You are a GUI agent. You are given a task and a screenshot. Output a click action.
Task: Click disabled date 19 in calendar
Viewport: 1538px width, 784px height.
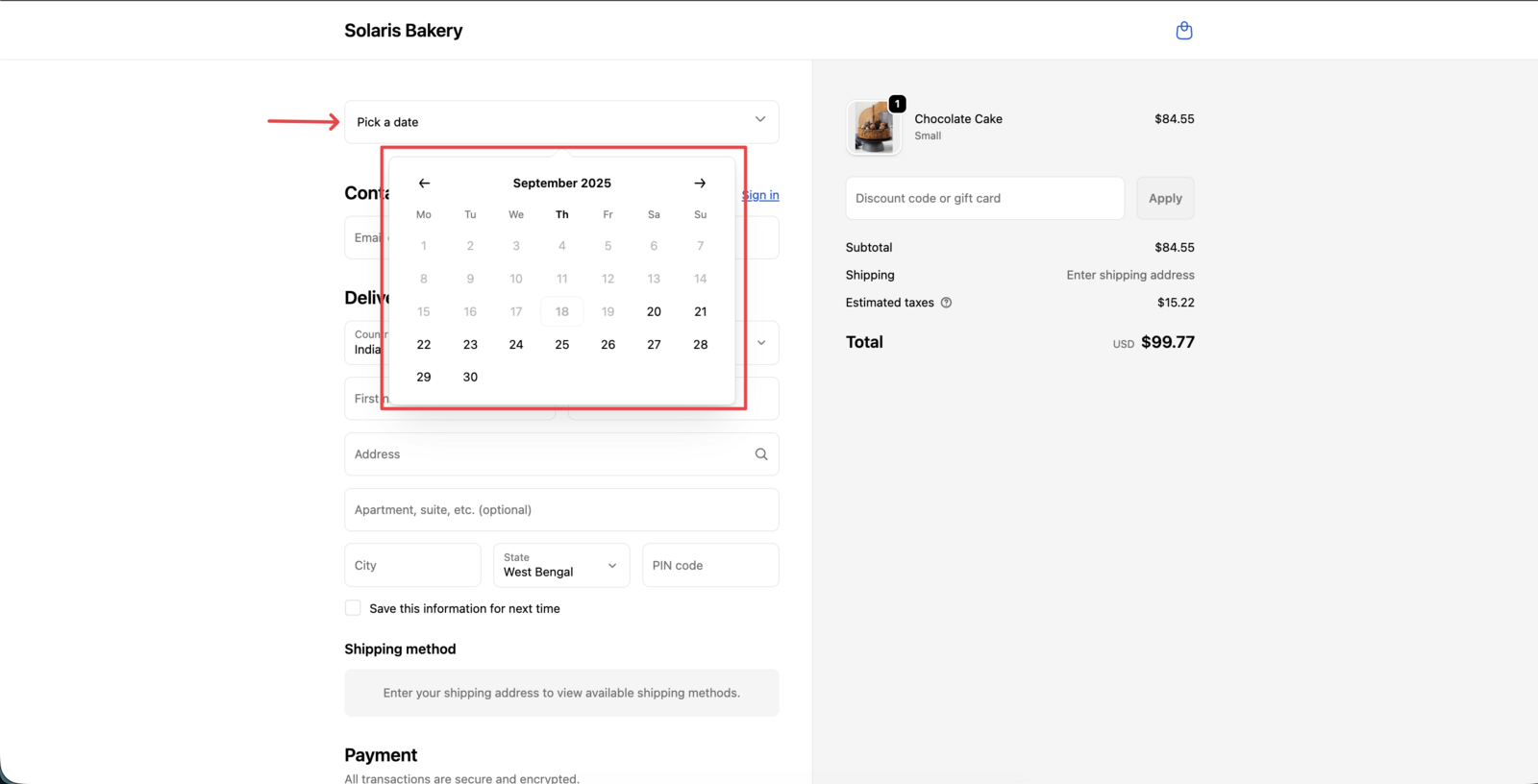click(x=608, y=311)
